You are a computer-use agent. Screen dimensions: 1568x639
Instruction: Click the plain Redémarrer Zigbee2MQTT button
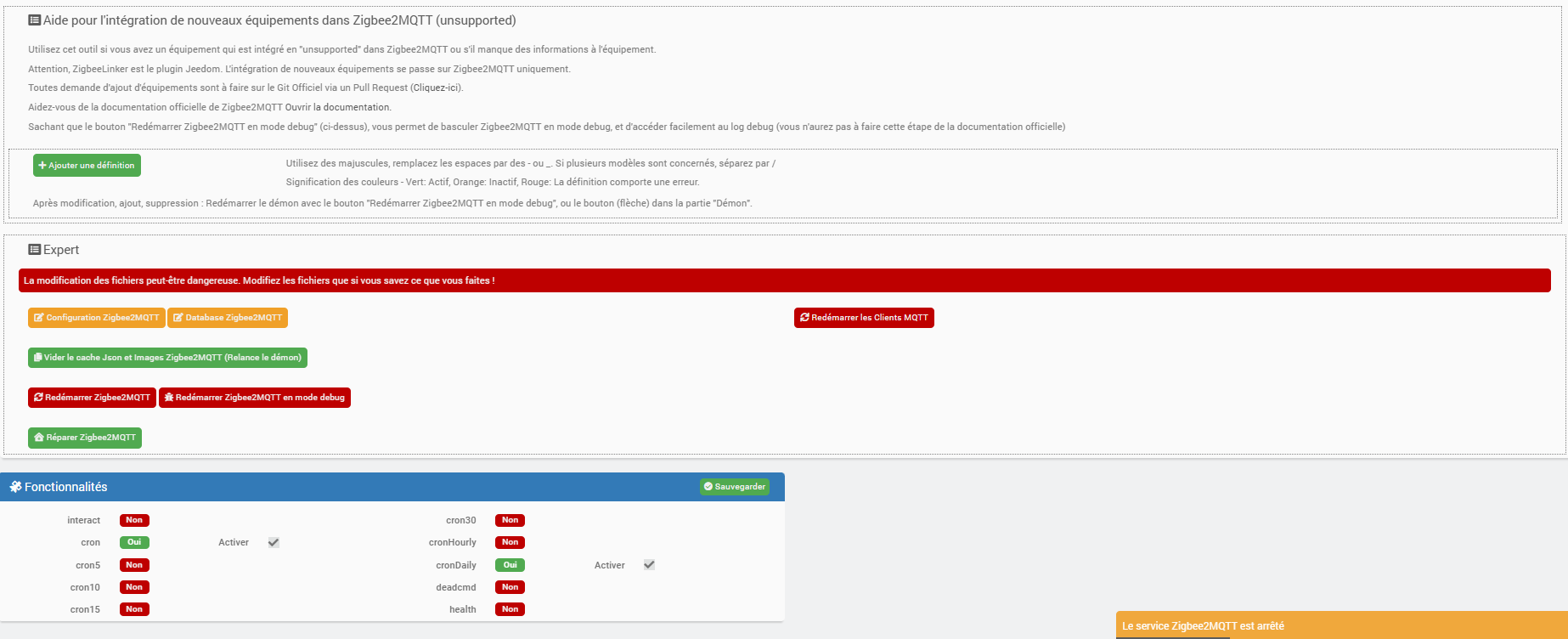point(92,398)
